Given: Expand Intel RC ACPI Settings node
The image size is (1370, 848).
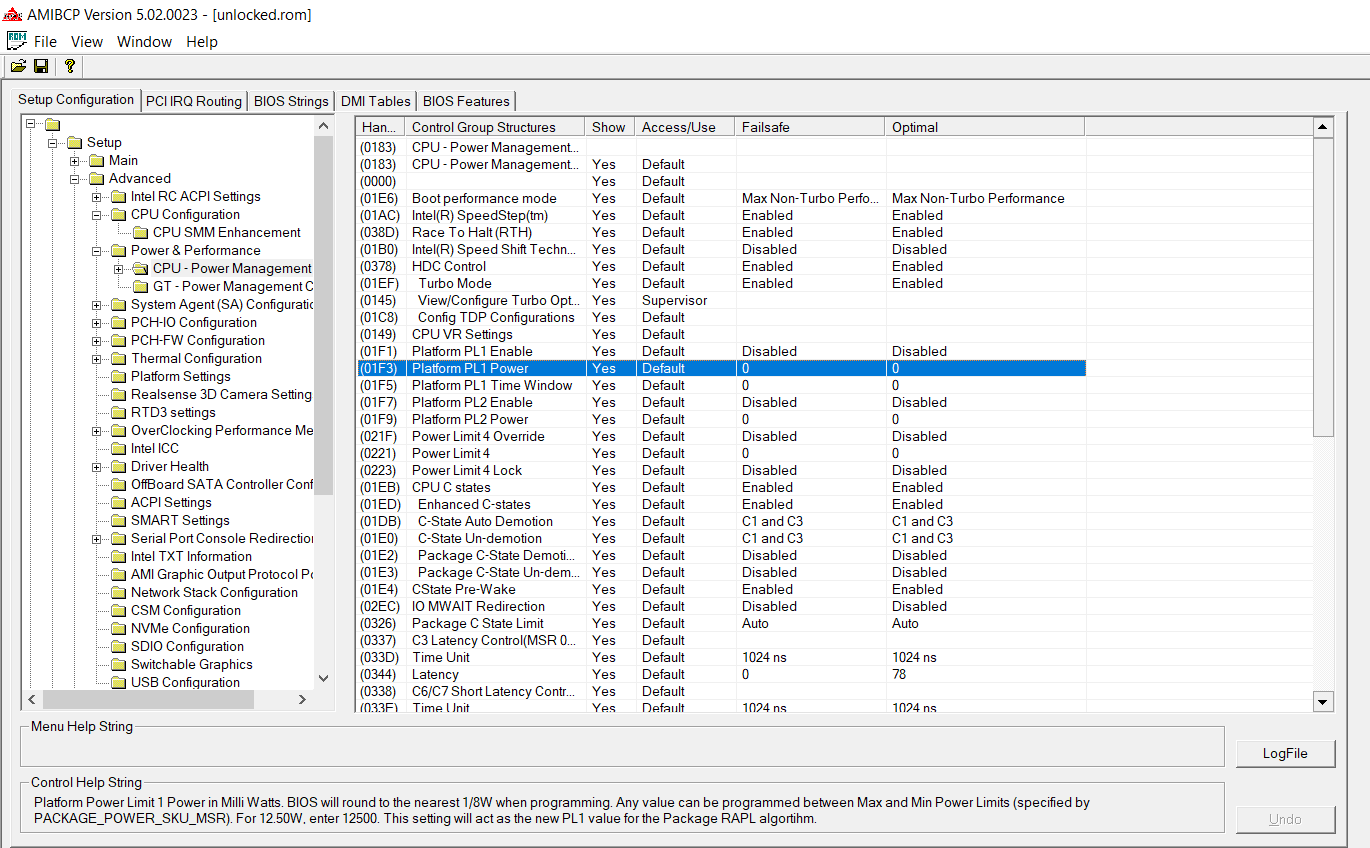Looking at the screenshot, I should [x=97, y=197].
